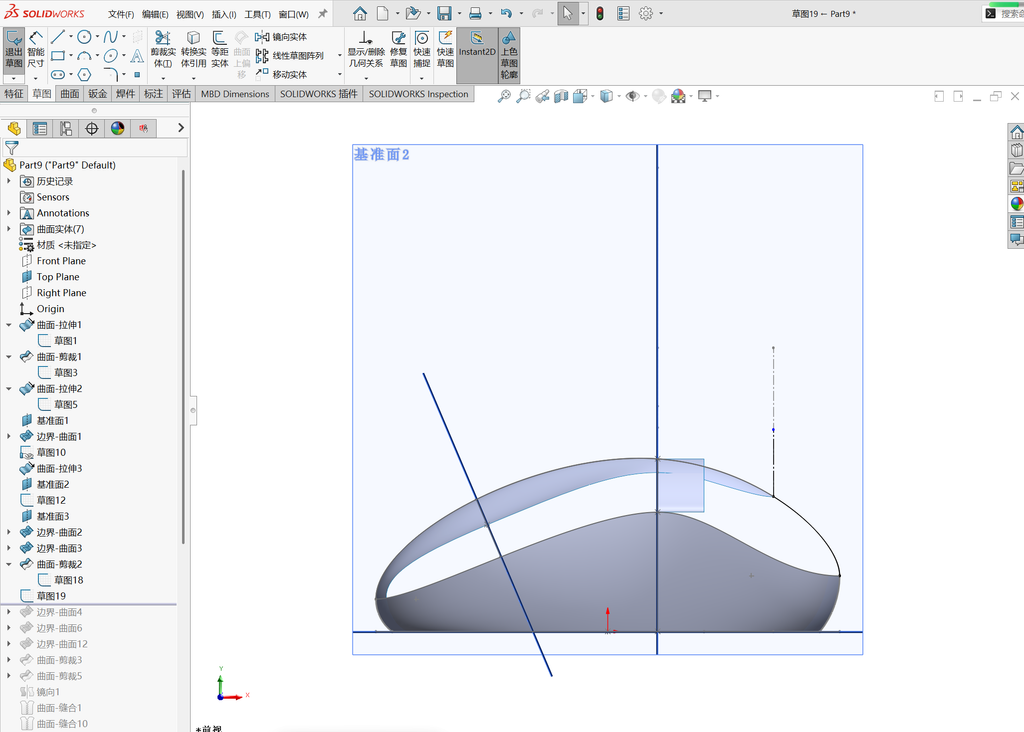Select the Corner Rectangle tool
1024x732 pixels.
57,56
